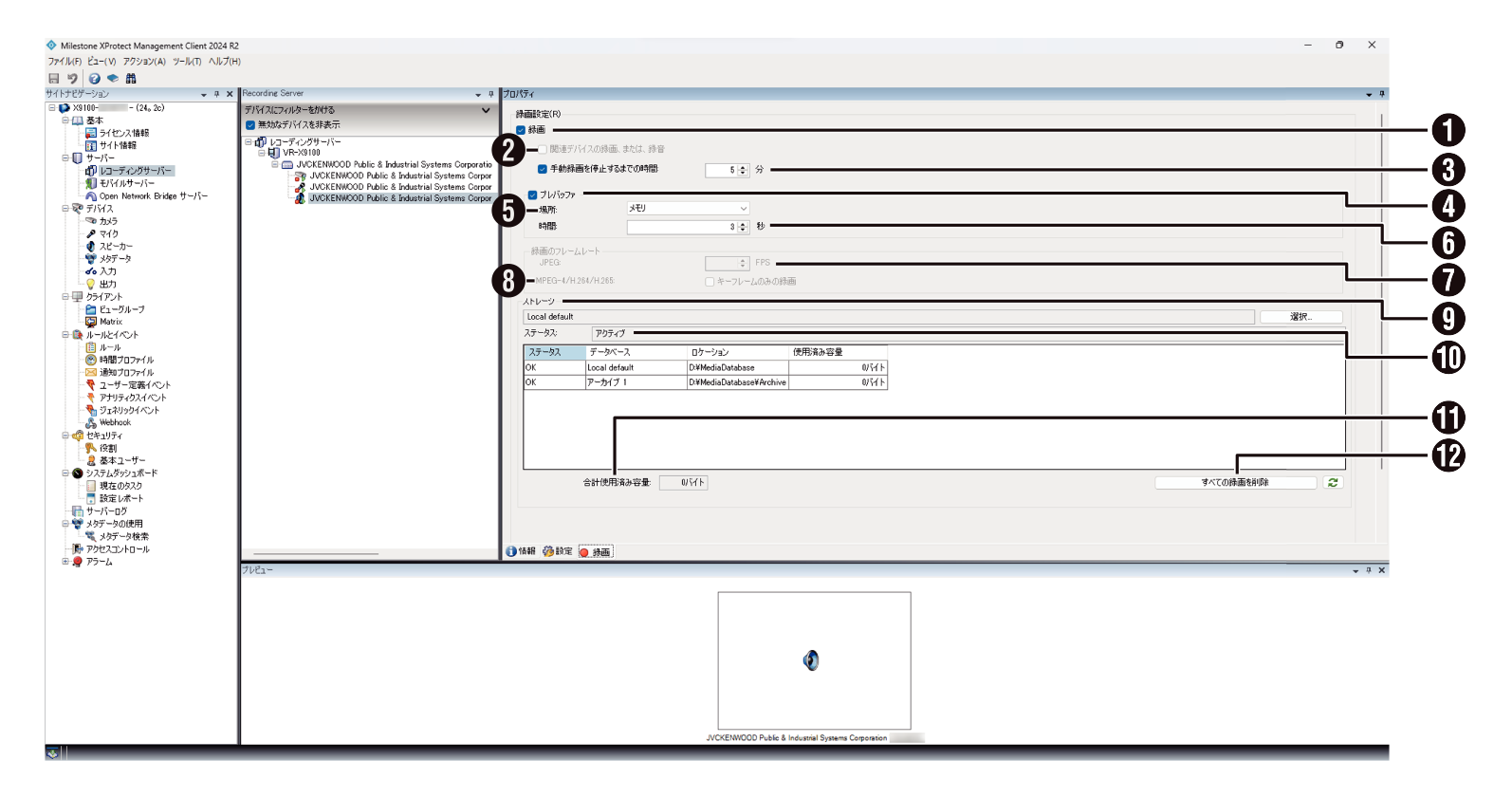Open the ビュー(V) menu
1512x798 pixels.
point(101,62)
